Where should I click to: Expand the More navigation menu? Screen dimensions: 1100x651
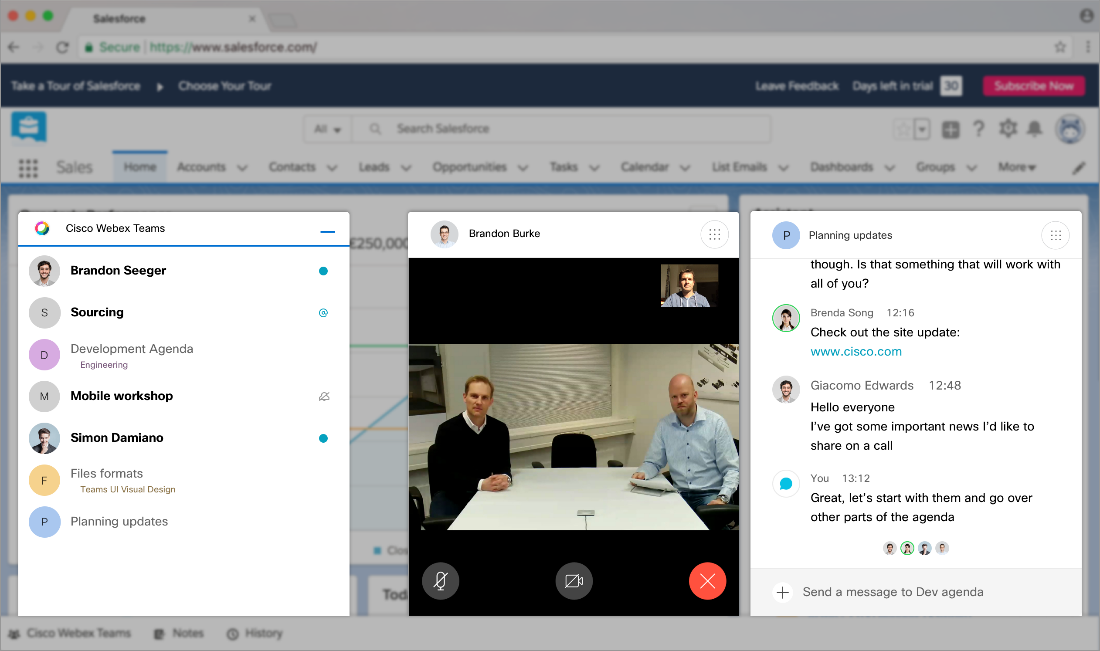1017,167
